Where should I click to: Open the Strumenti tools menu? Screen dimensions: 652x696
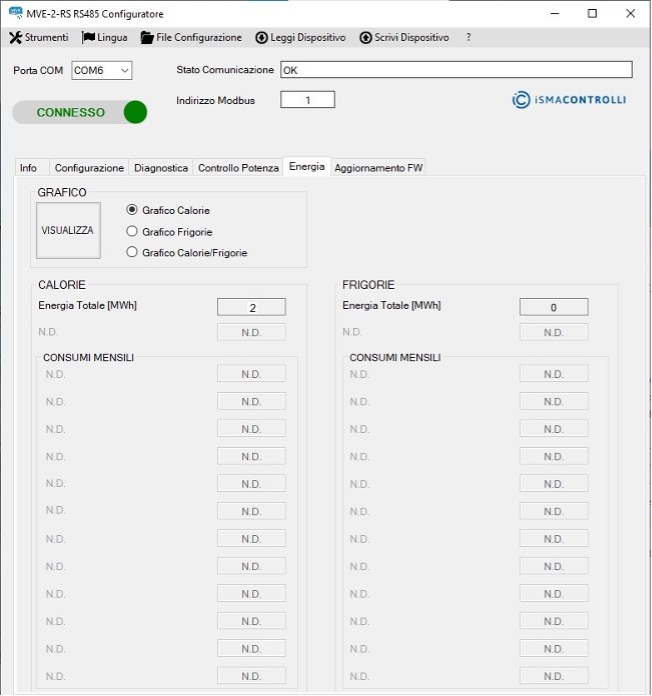point(39,38)
